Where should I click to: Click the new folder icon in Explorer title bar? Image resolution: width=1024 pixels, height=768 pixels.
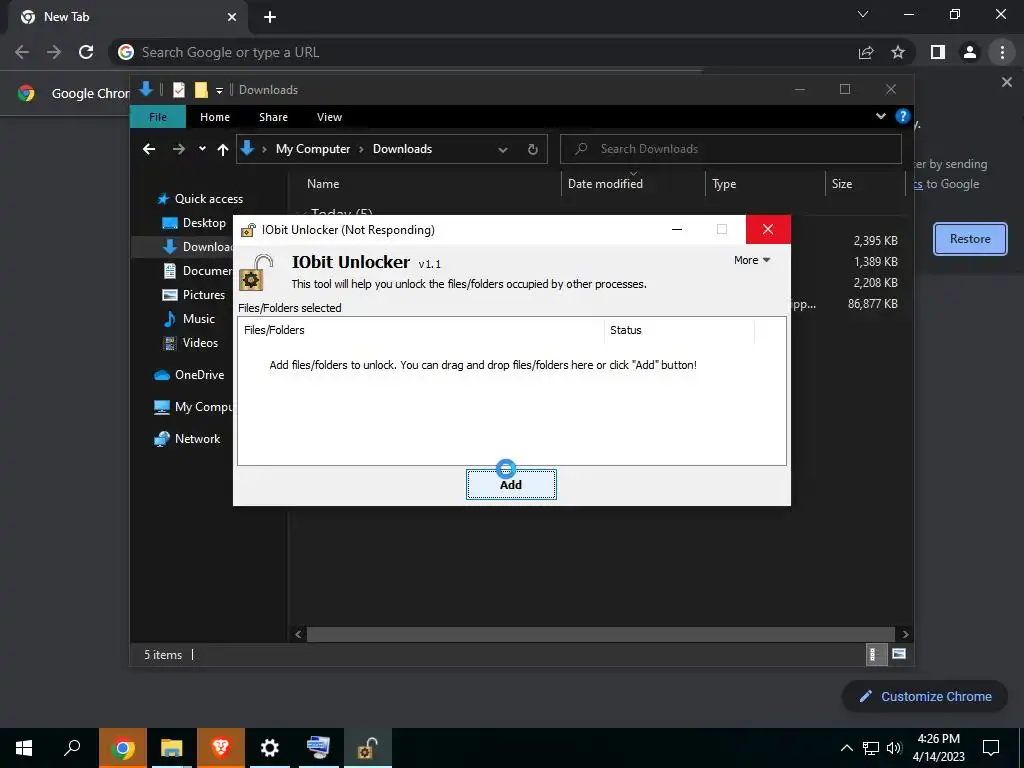pyautogui.click(x=201, y=89)
